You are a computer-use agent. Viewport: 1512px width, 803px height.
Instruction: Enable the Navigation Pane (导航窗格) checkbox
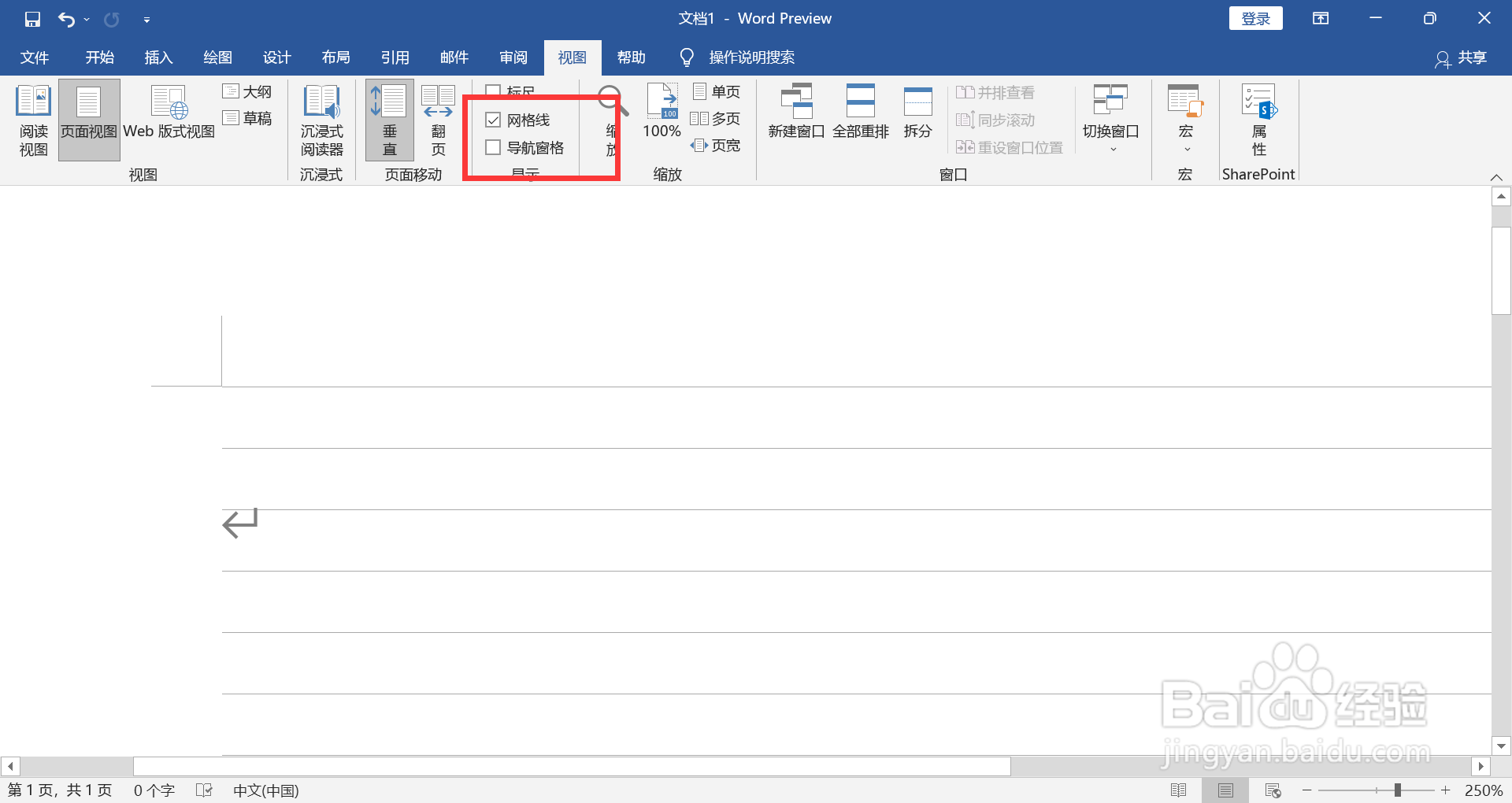point(493,147)
